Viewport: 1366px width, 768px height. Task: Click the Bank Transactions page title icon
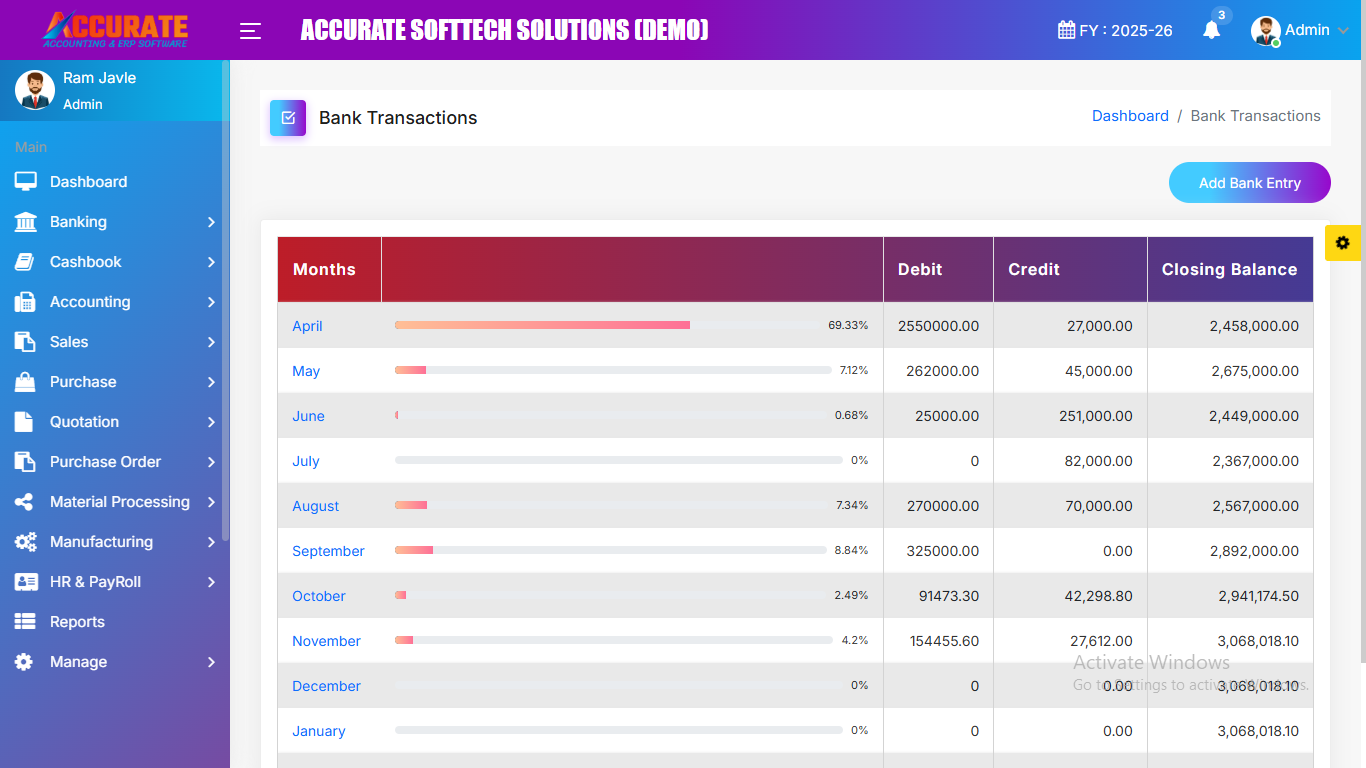tap(288, 118)
